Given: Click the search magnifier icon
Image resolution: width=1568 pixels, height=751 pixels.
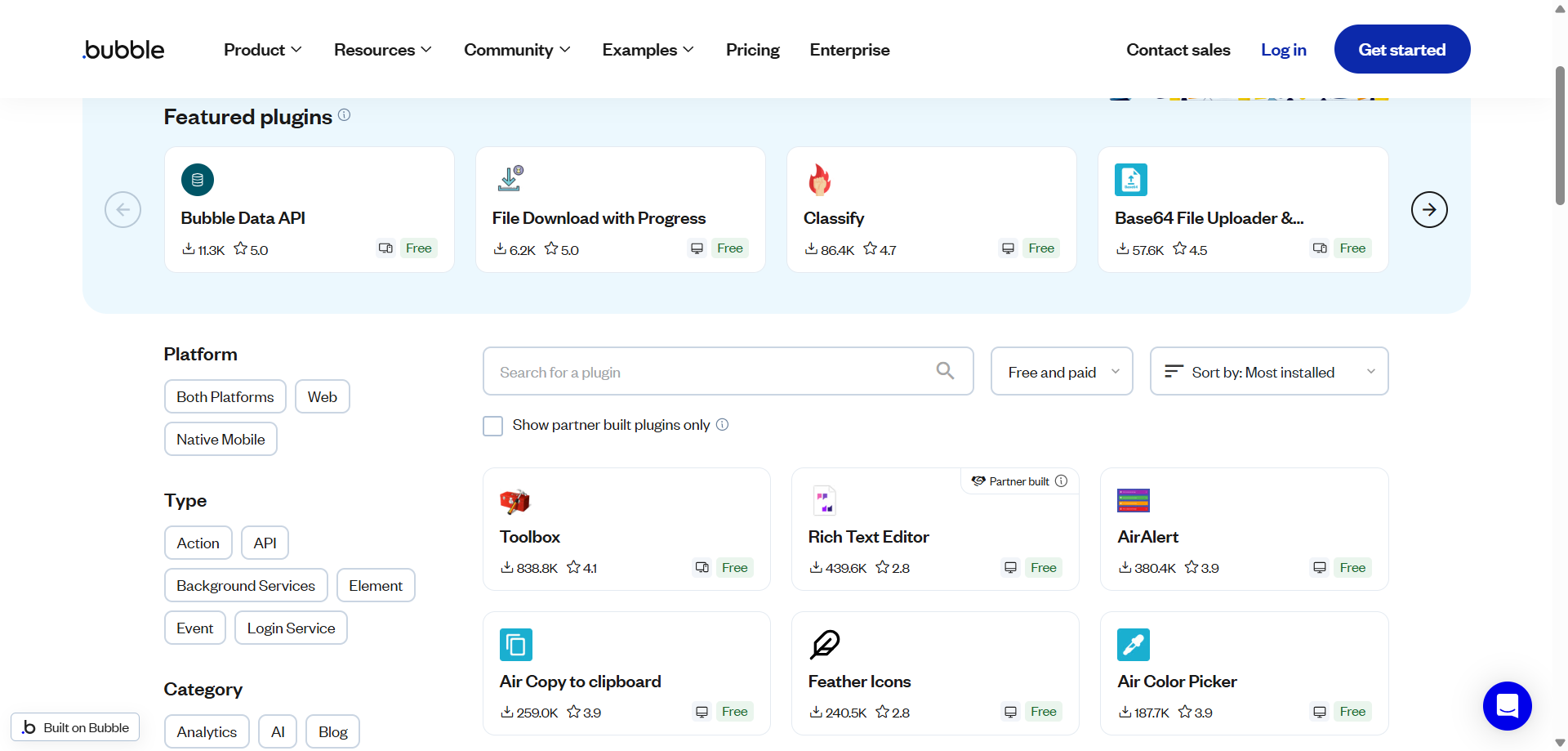Looking at the screenshot, I should point(945,371).
